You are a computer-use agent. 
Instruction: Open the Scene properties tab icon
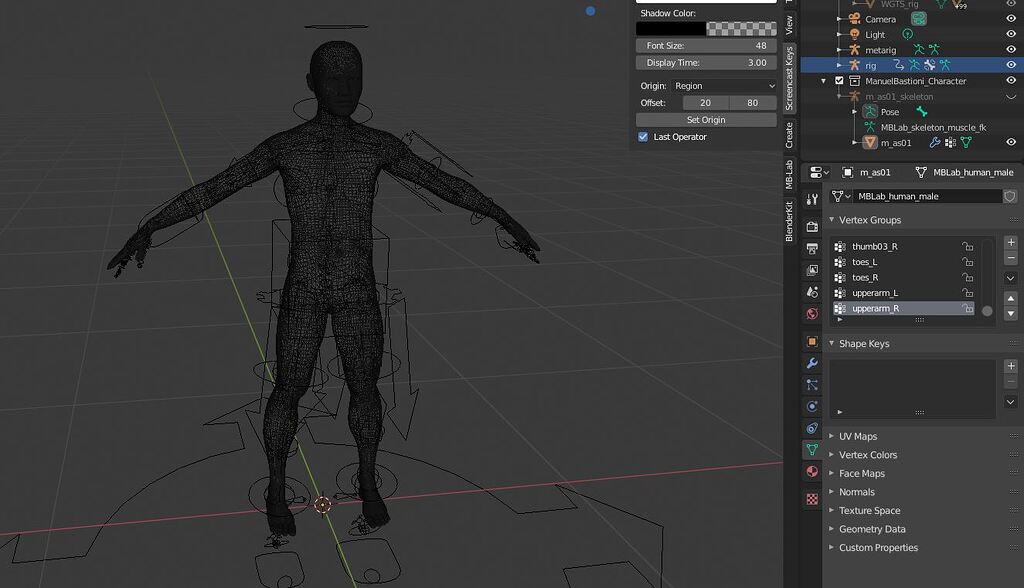click(x=812, y=292)
